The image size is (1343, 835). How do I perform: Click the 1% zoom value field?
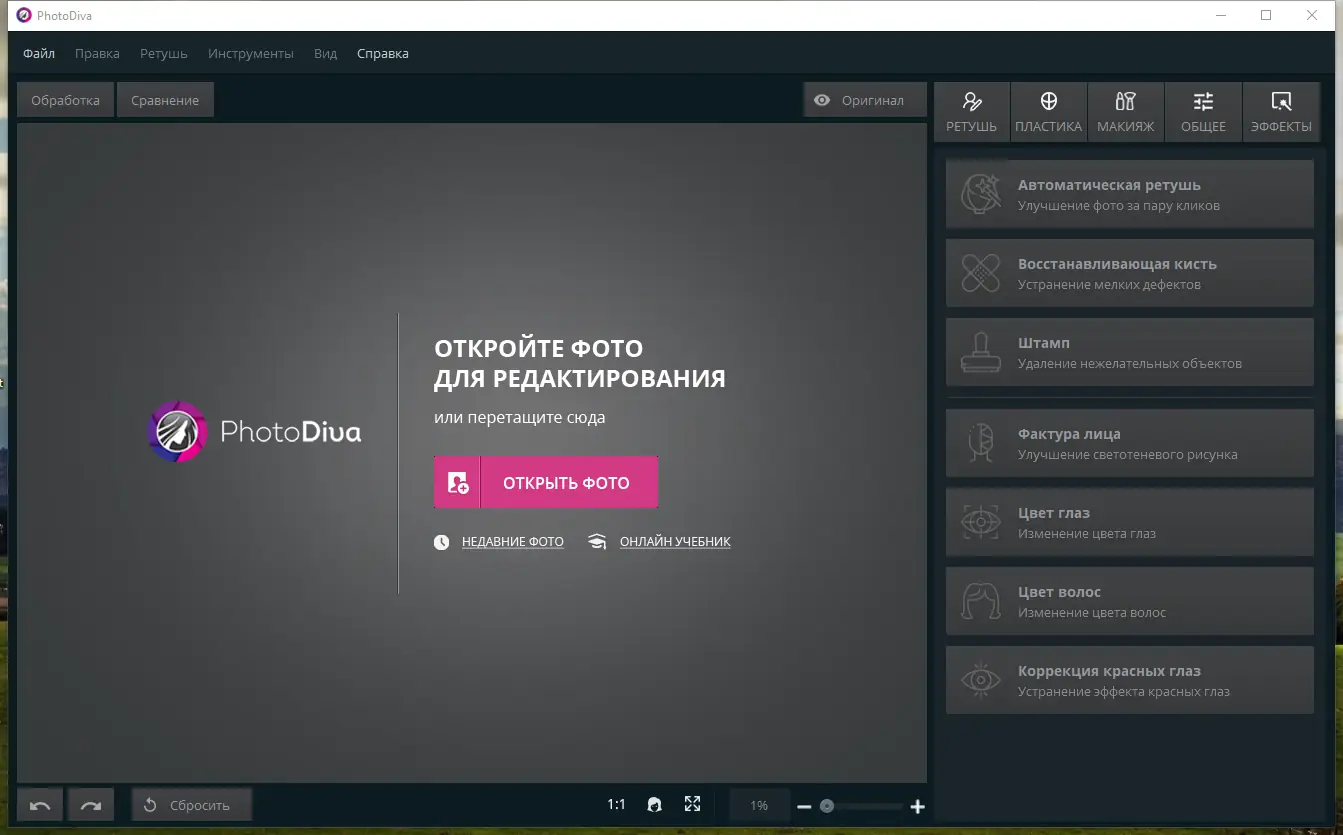759,805
